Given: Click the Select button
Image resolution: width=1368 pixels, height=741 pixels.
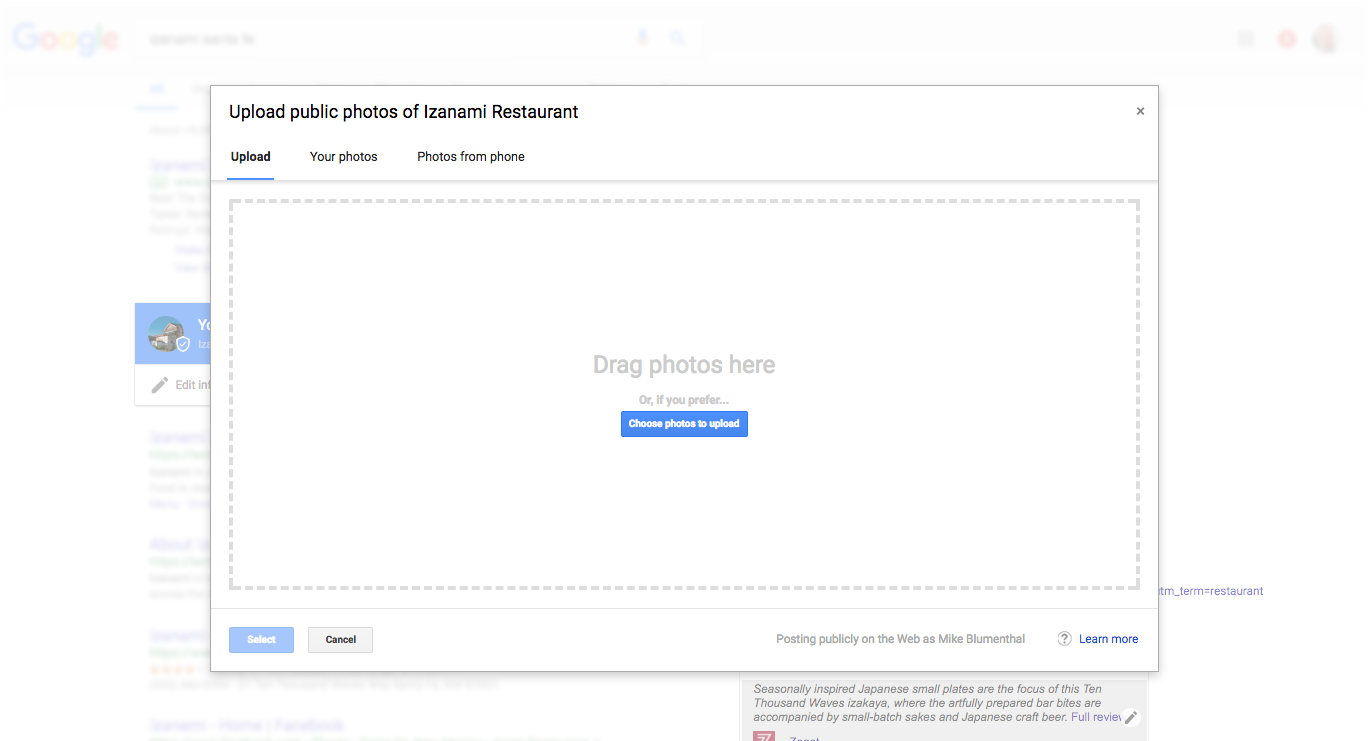Looking at the screenshot, I should (261, 640).
